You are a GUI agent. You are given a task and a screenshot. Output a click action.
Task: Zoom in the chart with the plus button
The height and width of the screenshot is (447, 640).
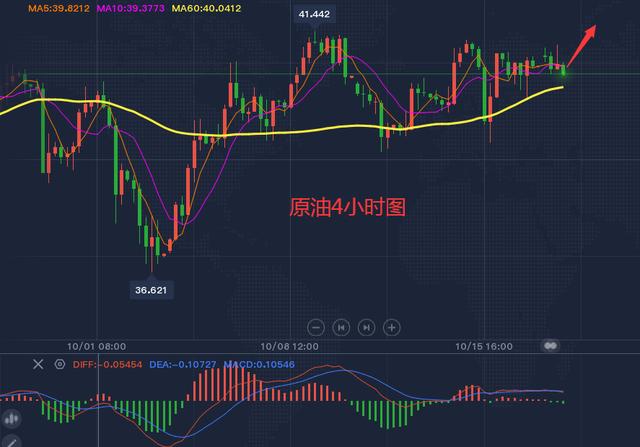391,327
